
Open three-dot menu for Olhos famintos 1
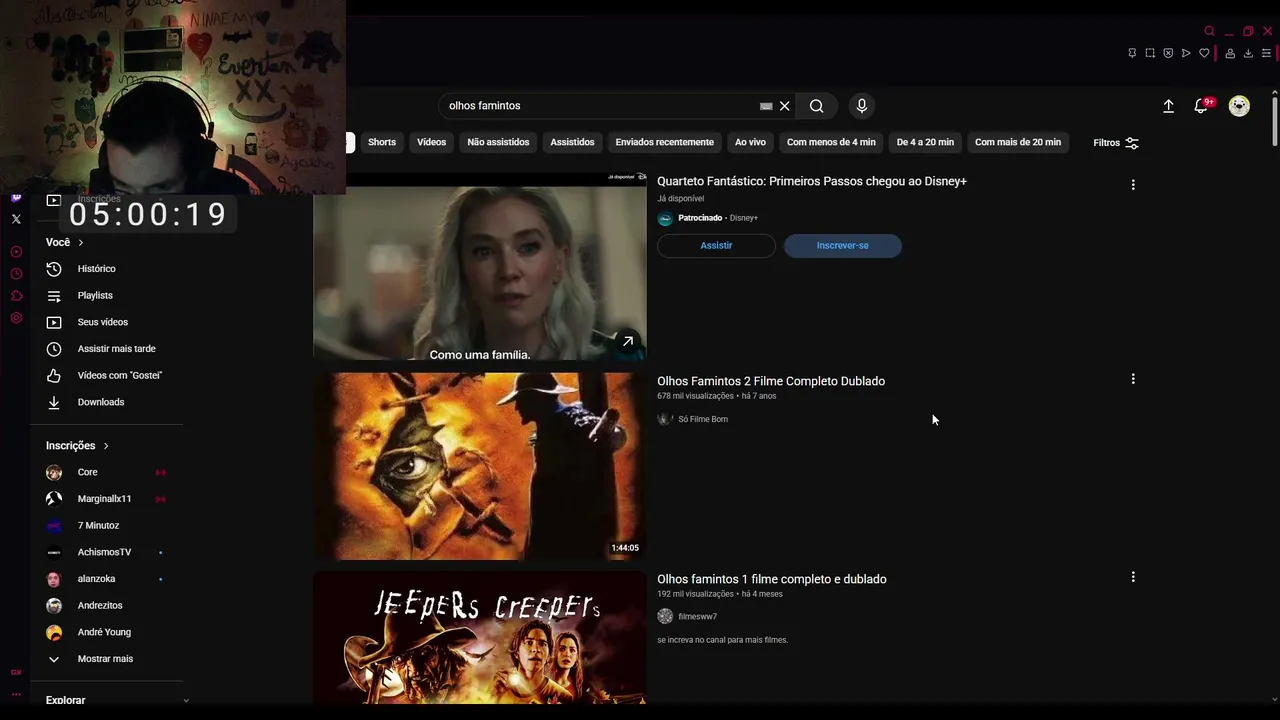point(1133,577)
